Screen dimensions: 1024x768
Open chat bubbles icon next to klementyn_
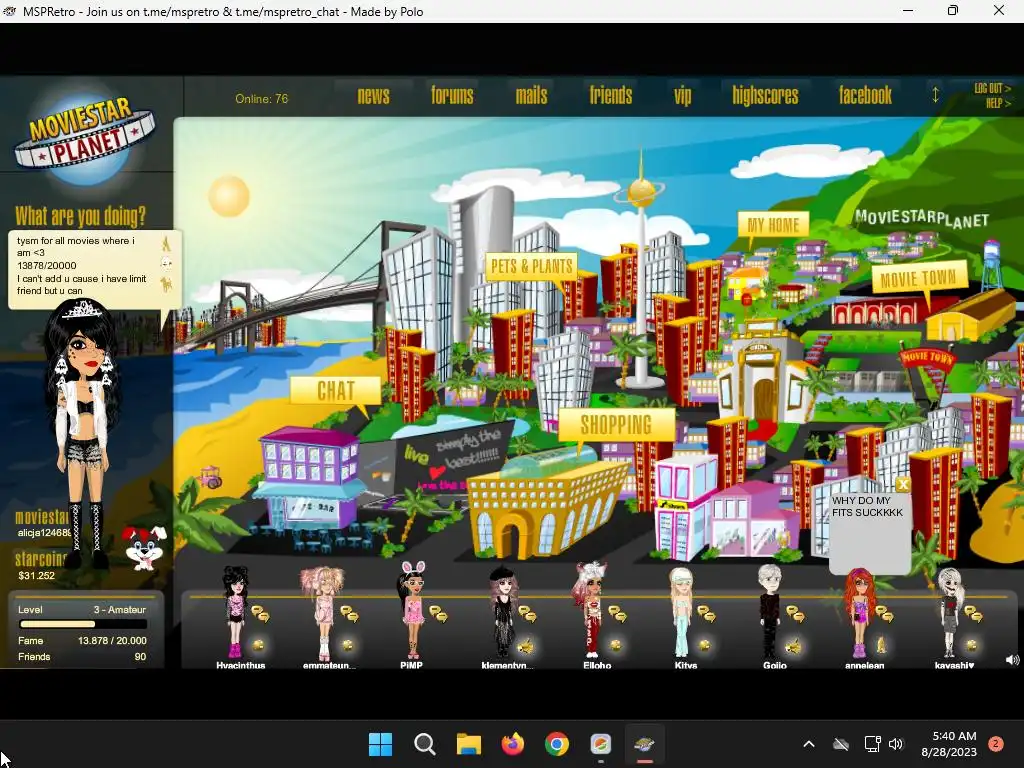tap(527, 614)
